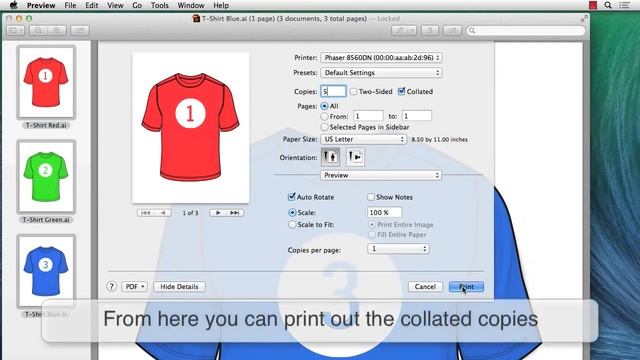The width and height of the screenshot is (640, 360).
Task: Open the highlight pen options arrow
Action: (411, 31)
